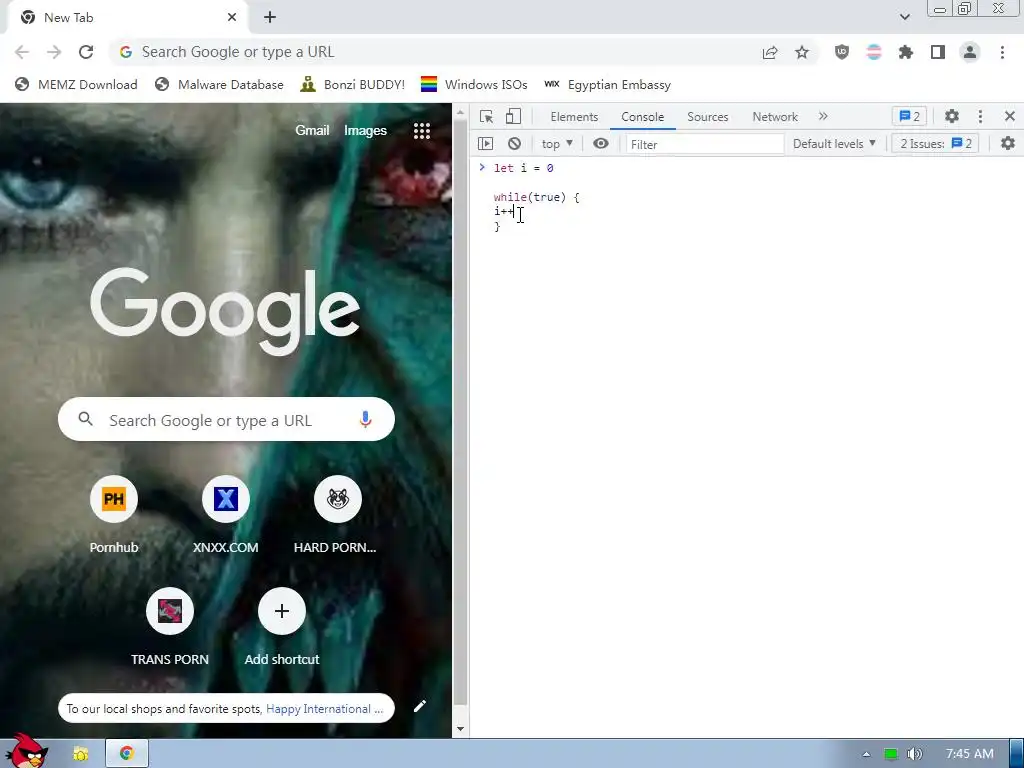This screenshot has height=768, width=1024.
Task: Reload the current page
Action: point(86,52)
